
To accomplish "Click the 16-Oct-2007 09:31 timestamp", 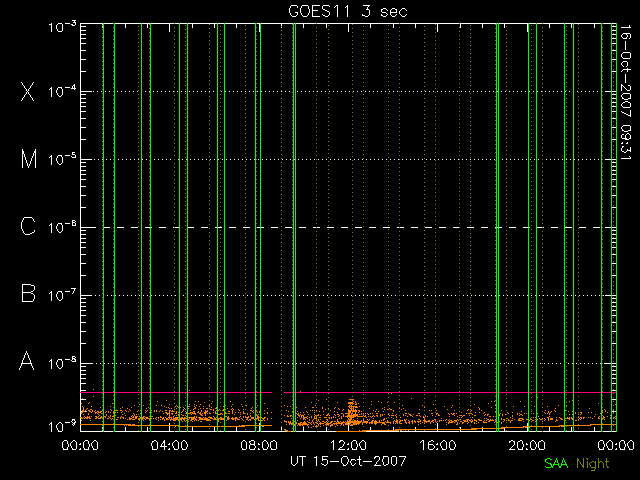I will 625,92.
